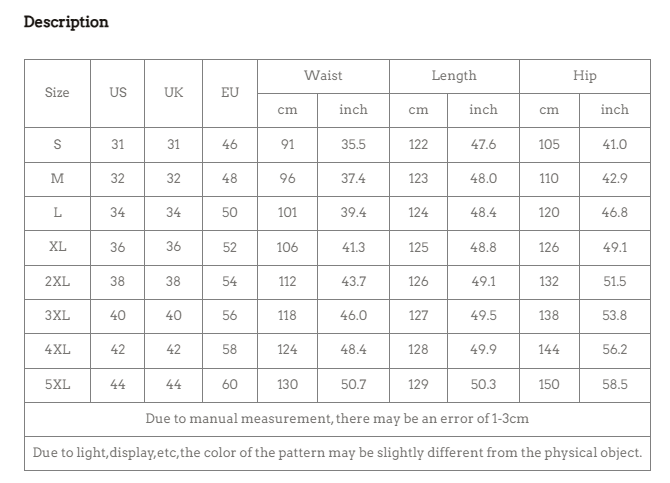Click the US column header
The image size is (670, 483).
(x=118, y=93)
